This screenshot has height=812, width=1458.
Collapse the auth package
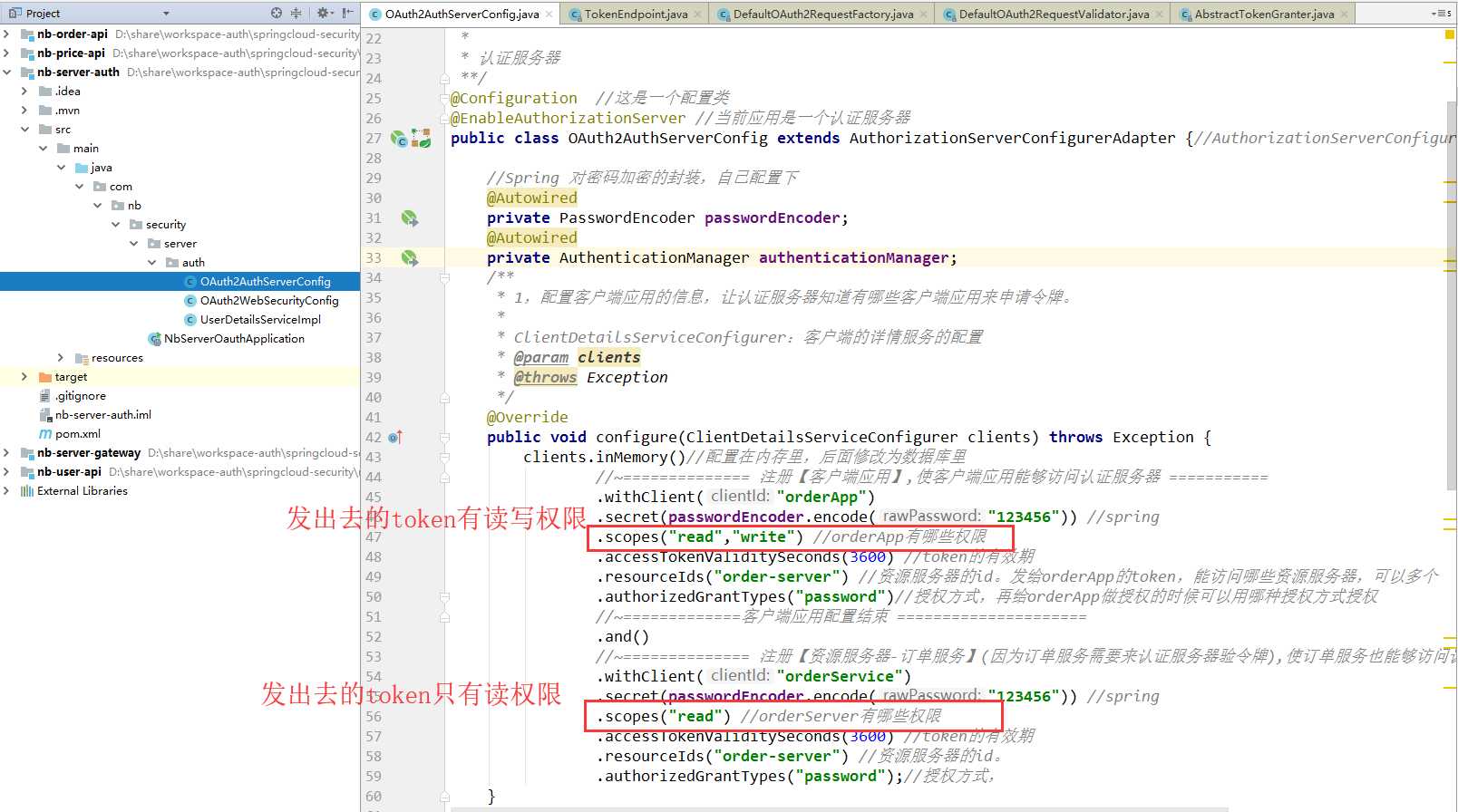(151, 262)
